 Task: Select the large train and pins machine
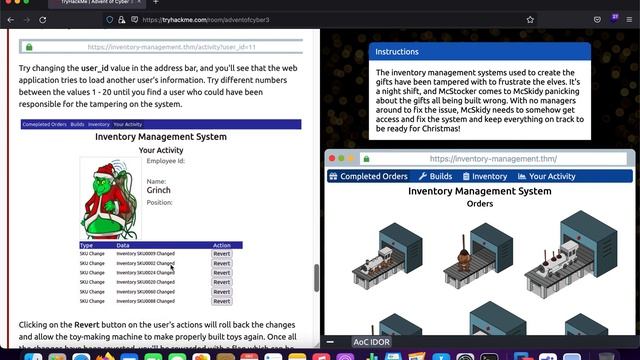(571, 254)
